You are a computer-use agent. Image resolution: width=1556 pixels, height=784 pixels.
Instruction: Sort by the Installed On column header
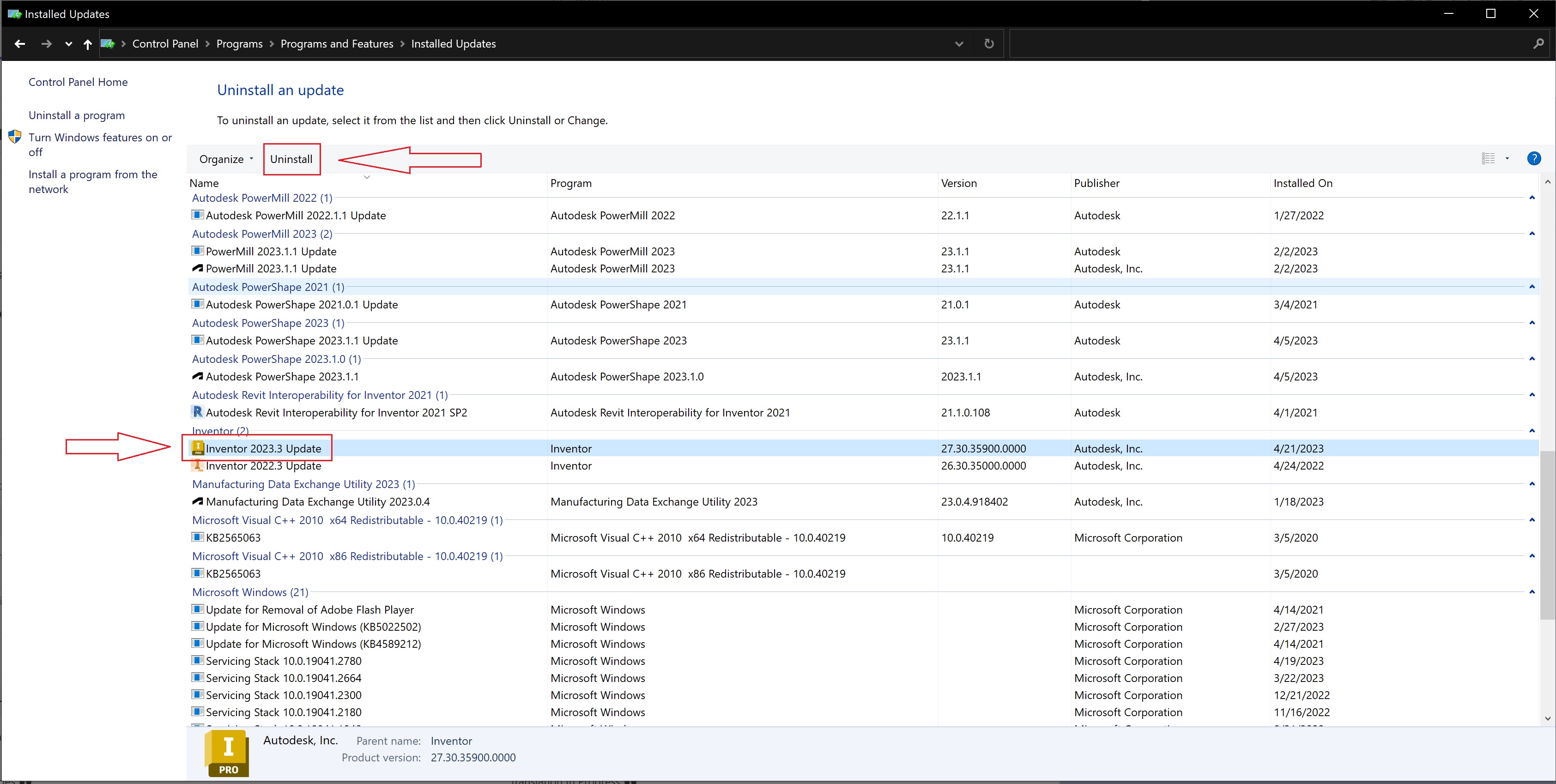tap(1302, 183)
